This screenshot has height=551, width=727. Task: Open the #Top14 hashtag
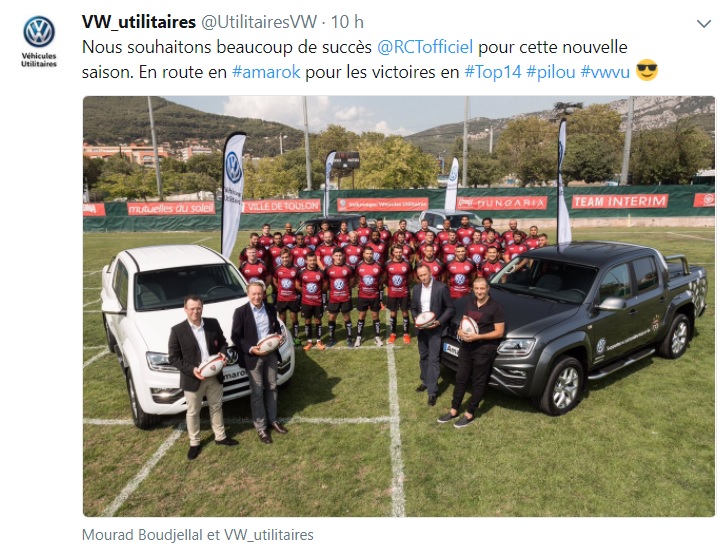493,72
